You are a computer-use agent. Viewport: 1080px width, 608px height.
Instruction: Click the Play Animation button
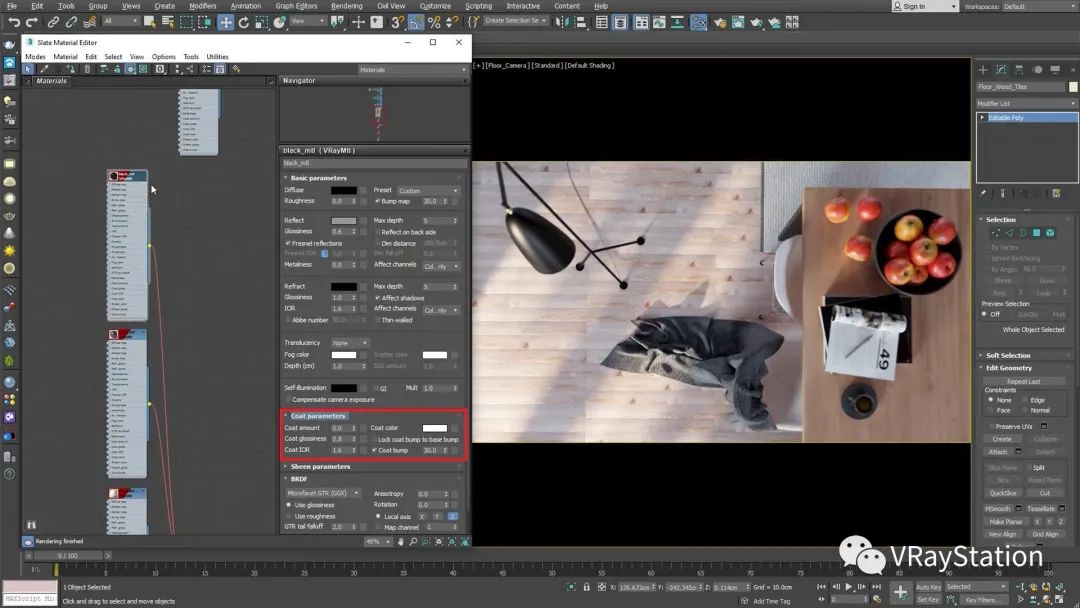[x=849, y=587]
